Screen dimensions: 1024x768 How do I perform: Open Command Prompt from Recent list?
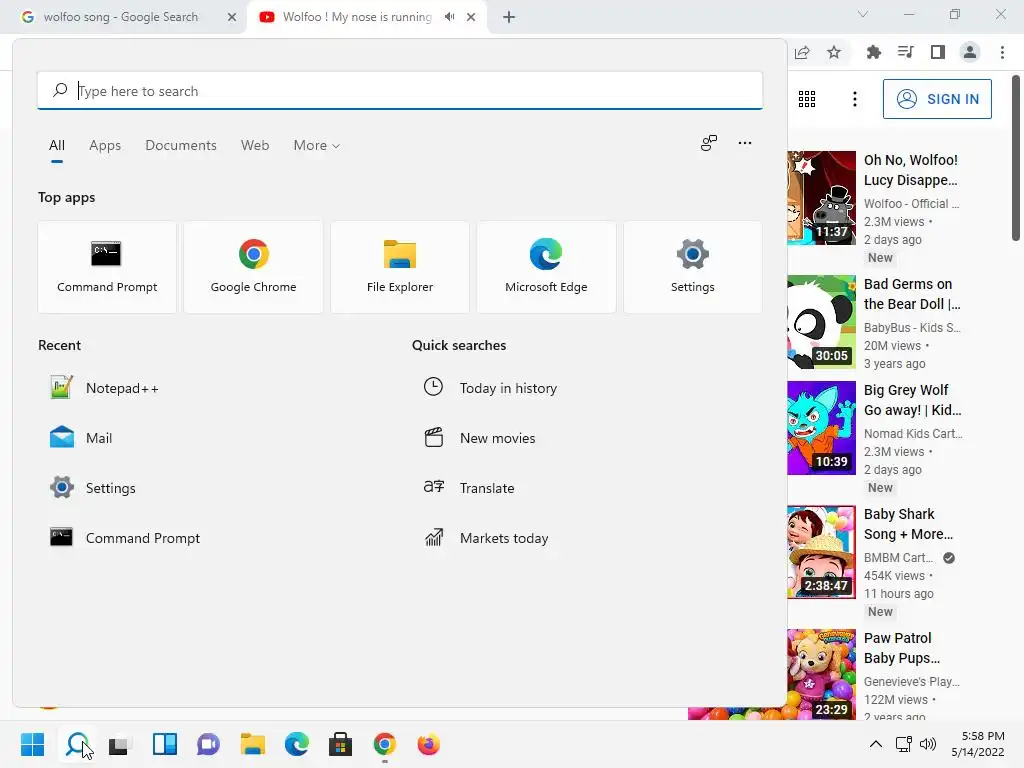[x=125, y=537]
